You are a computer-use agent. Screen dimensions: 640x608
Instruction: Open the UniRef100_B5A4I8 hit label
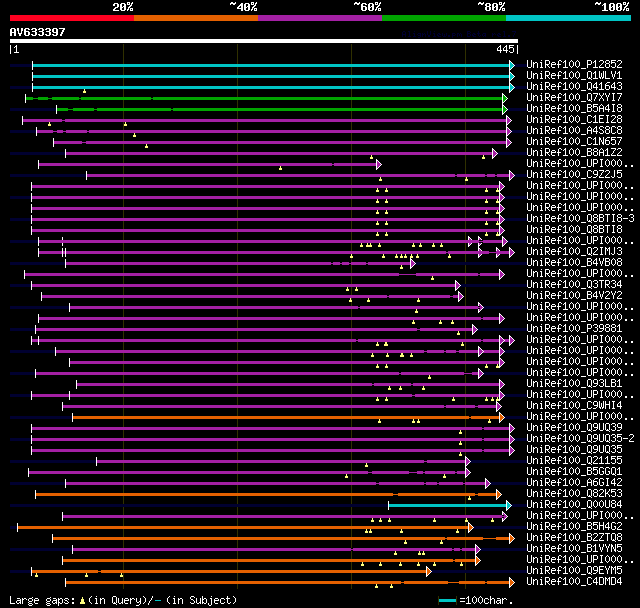pyautogui.click(x=574, y=109)
